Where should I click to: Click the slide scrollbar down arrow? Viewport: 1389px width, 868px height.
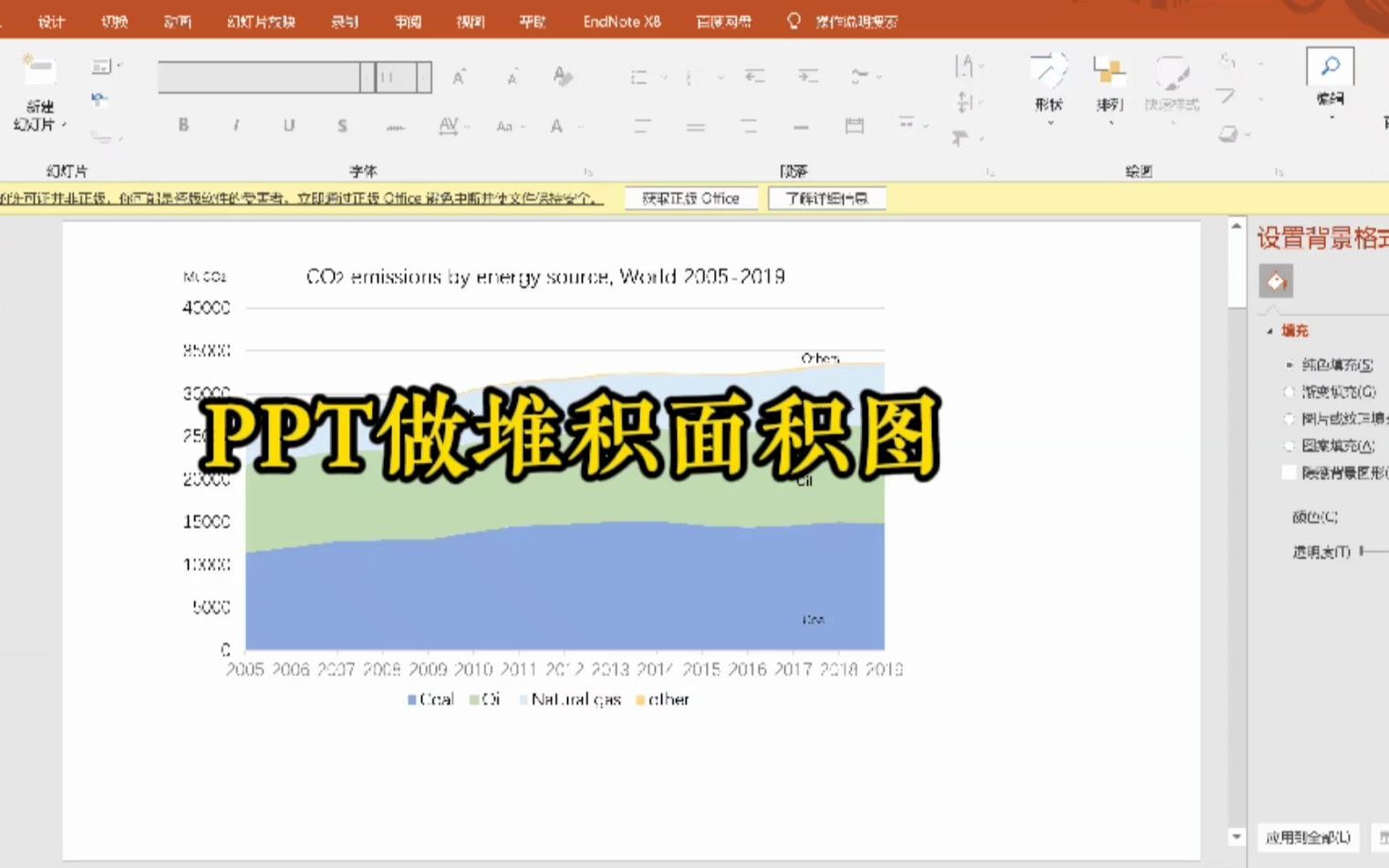pos(1237,836)
